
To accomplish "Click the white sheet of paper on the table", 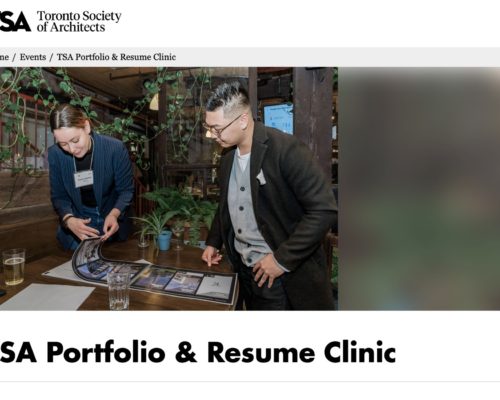I will [47, 296].
